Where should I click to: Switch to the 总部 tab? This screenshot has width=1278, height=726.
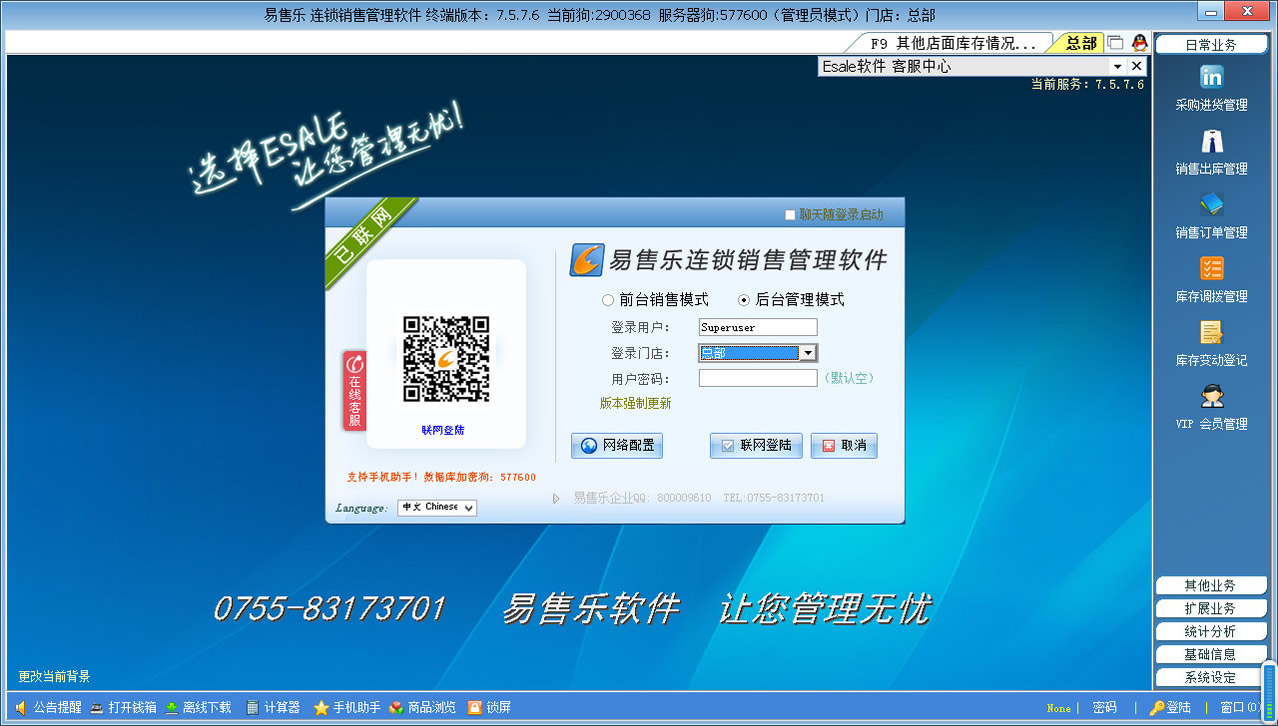pyautogui.click(x=1080, y=43)
